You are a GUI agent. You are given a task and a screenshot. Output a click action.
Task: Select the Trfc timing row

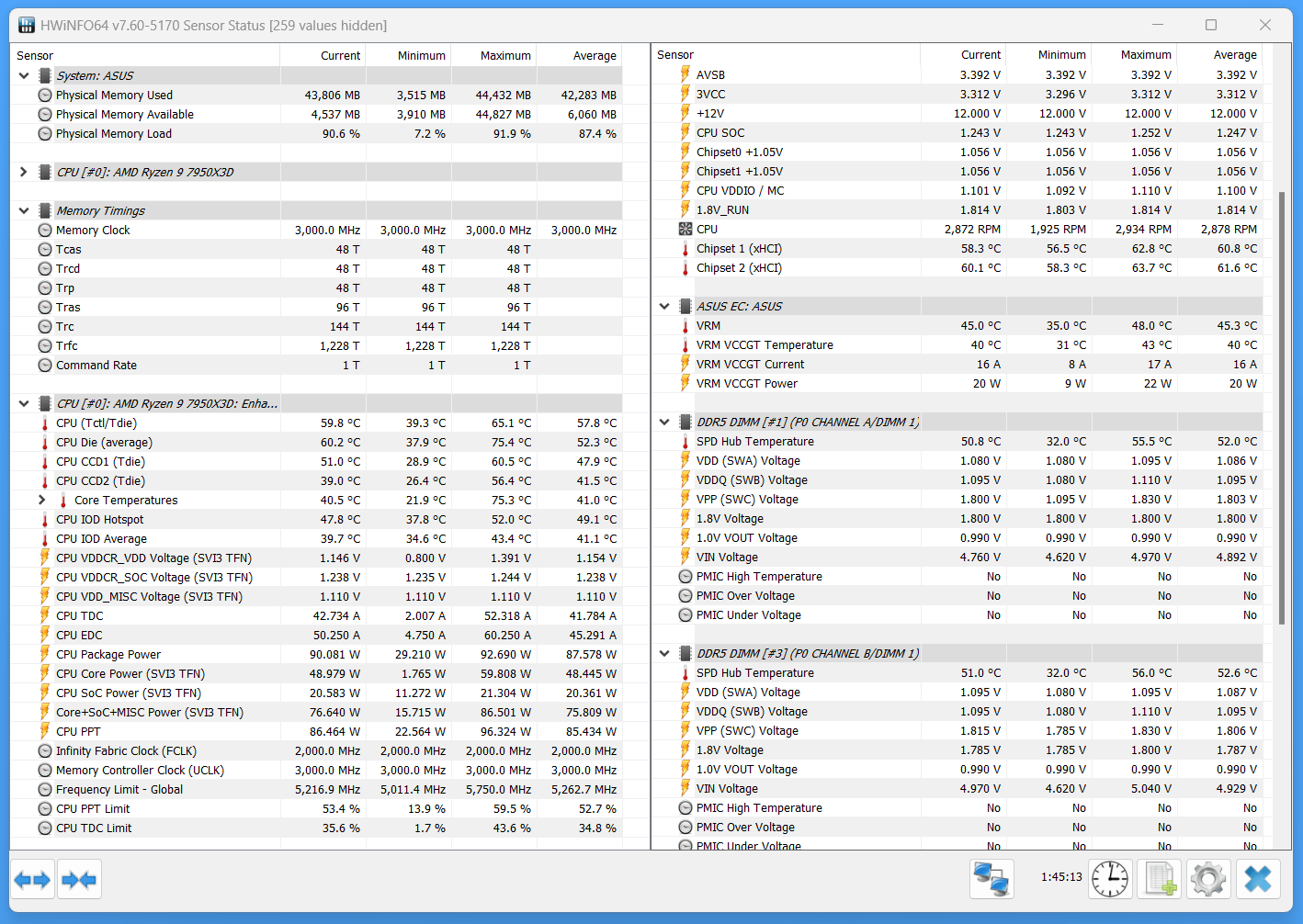point(317,346)
